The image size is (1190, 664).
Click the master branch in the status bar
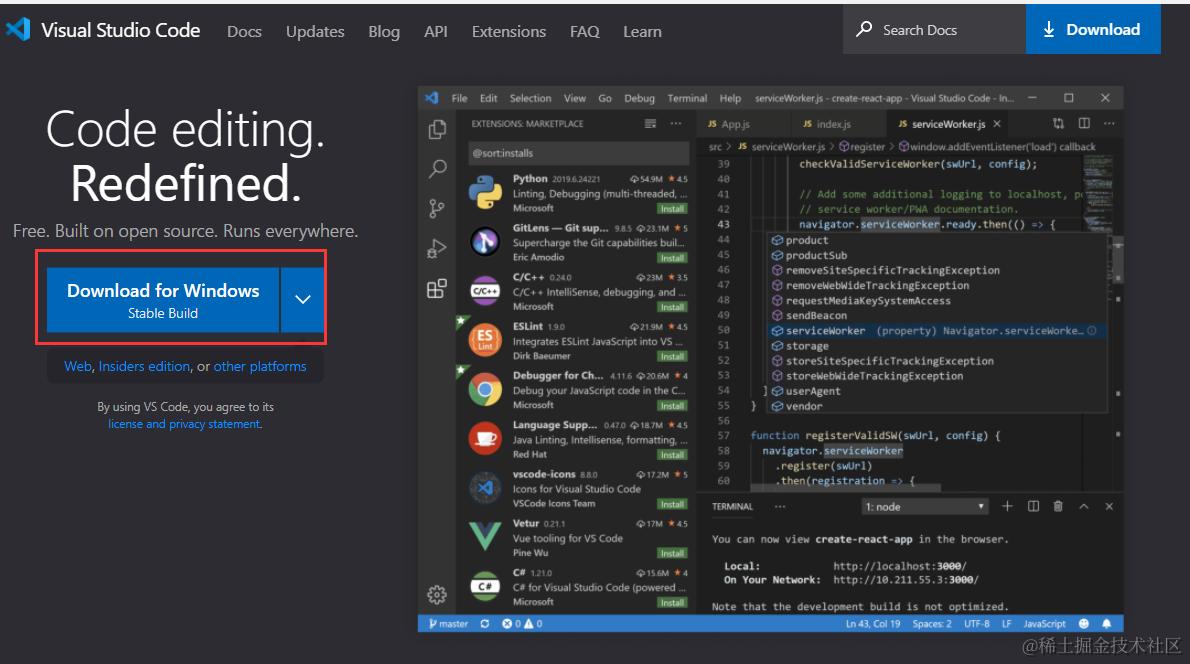point(449,624)
